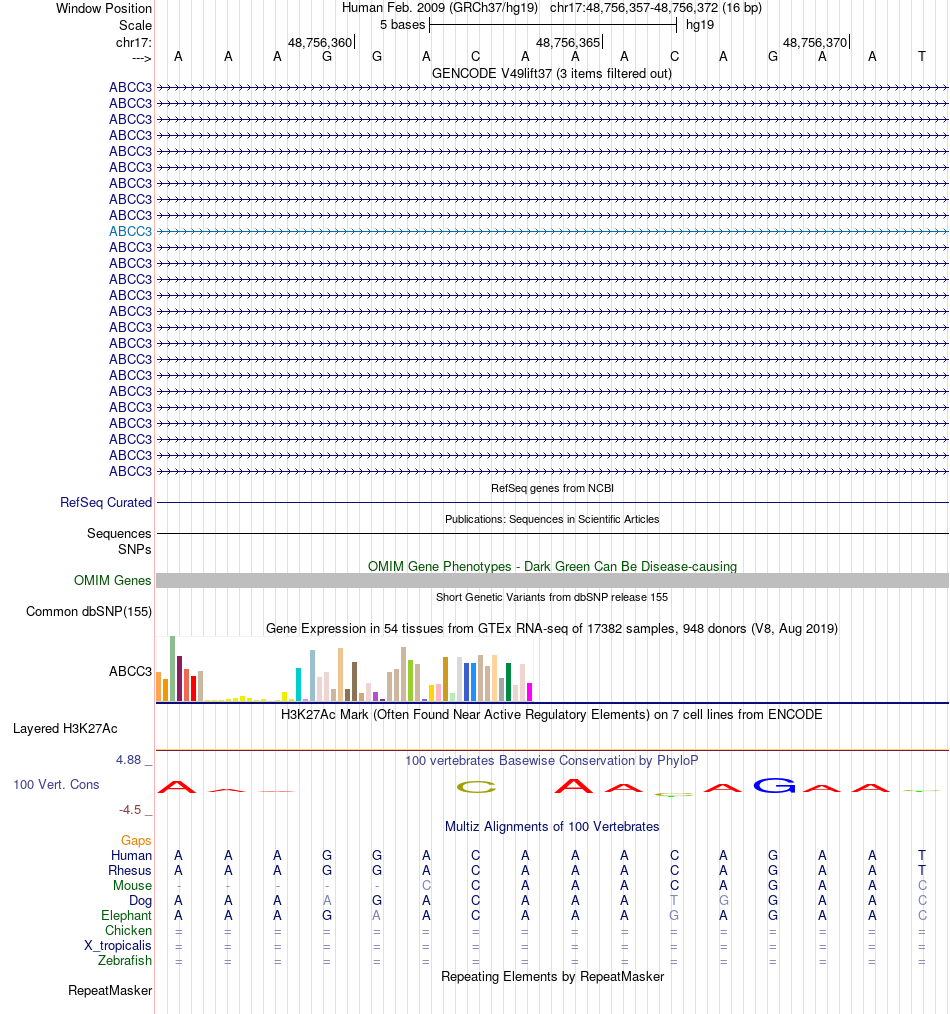Click the H3K27Ac Mark track title
Screen dimensions: 950x1014
(x=552, y=715)
